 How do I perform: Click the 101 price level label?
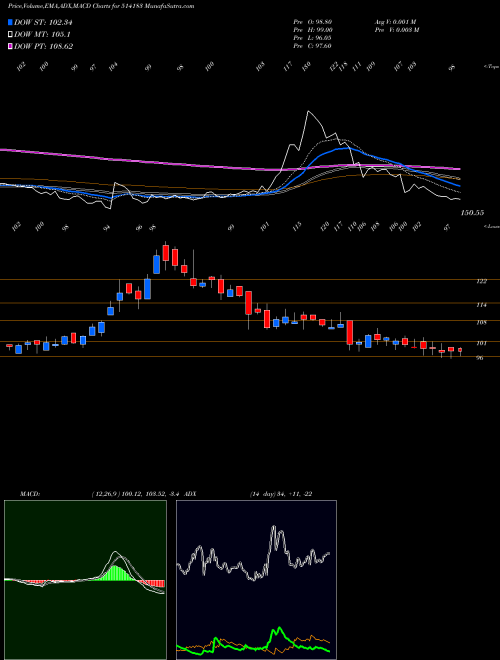pos(481,343)
